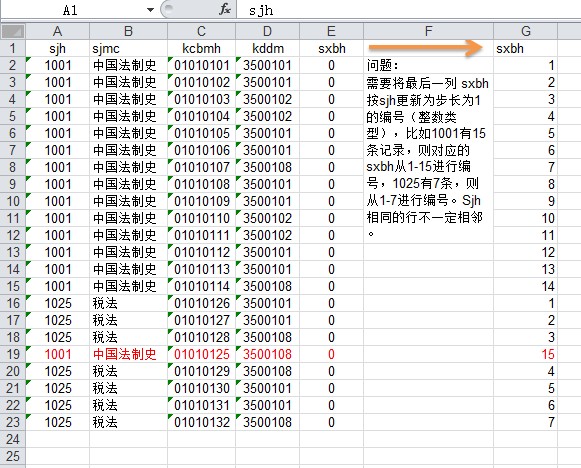The image size is (581, 468).
Task: Click cell containing 01010107
Action: point(201,167)
